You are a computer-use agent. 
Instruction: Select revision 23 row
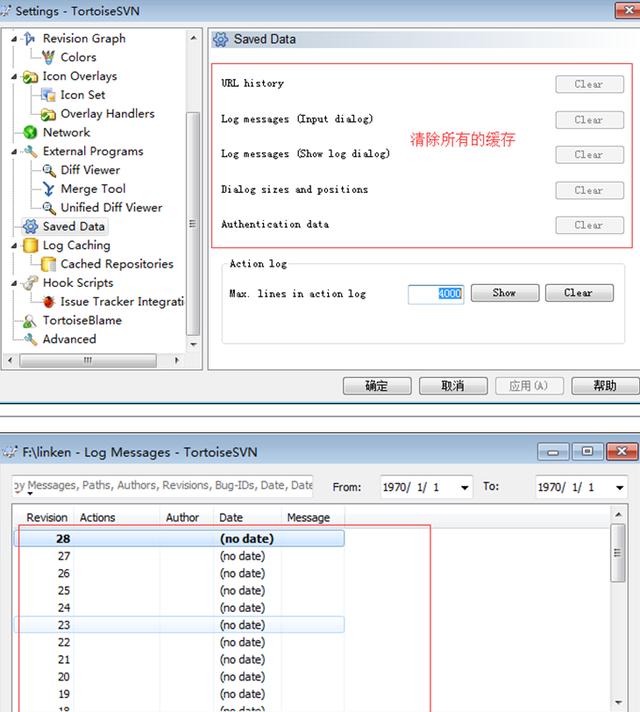[x=179, y=625]
